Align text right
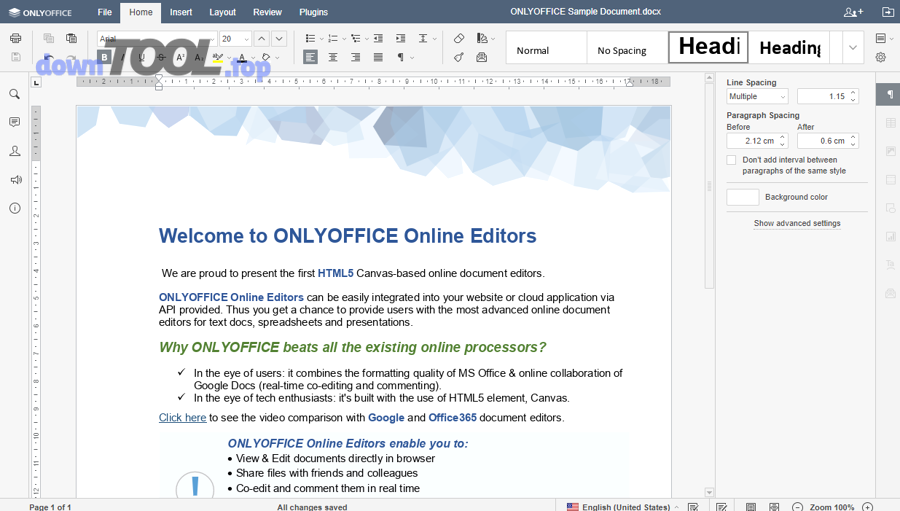Viewport: 900px width, 511px height. tap(355, 57)
